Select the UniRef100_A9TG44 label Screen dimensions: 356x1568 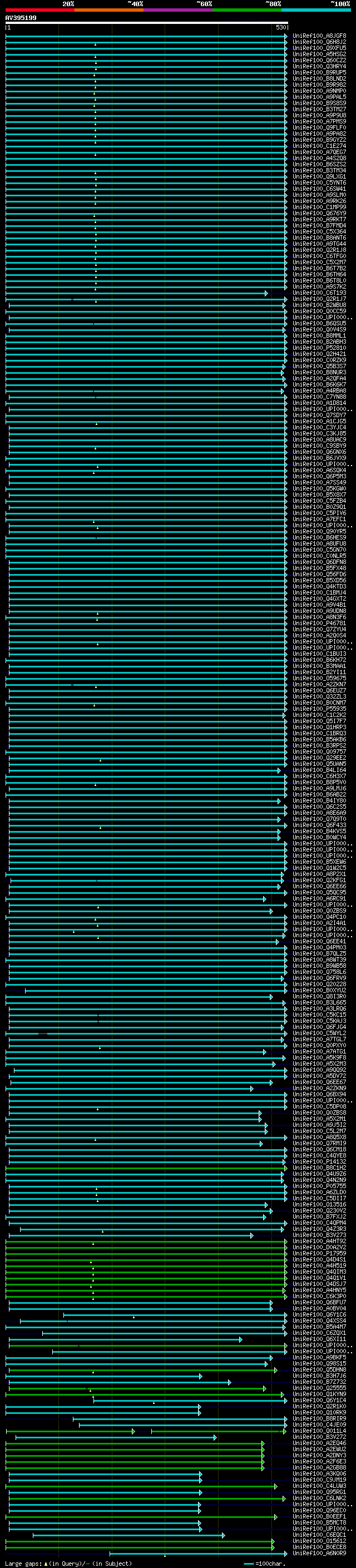pos(319,244)
